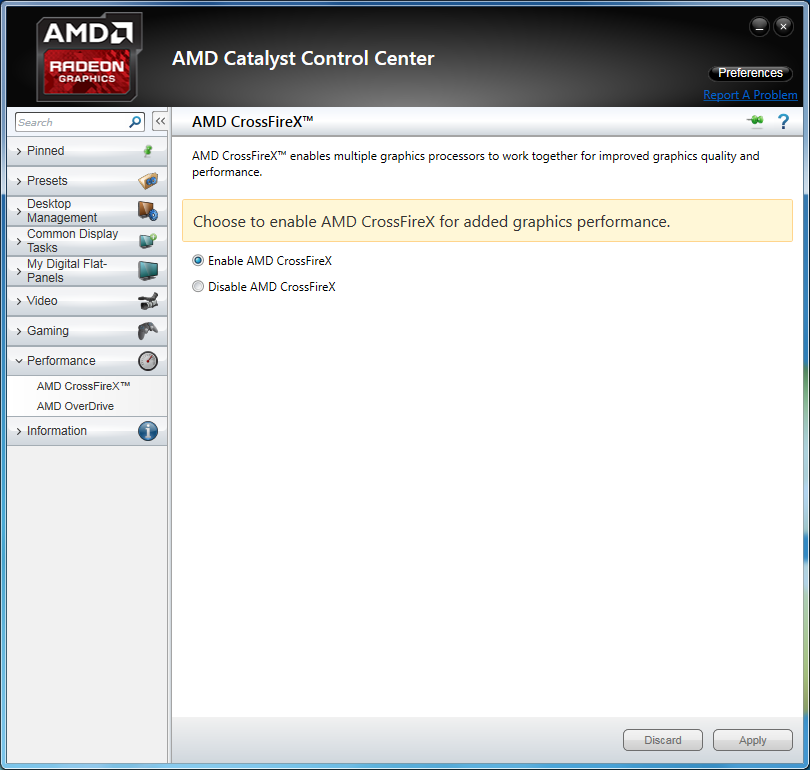Image resolution: width=810 pixels, height=770 pixels.
Task: Click the Performance gauge icon
Action: [x=148, y=361]
